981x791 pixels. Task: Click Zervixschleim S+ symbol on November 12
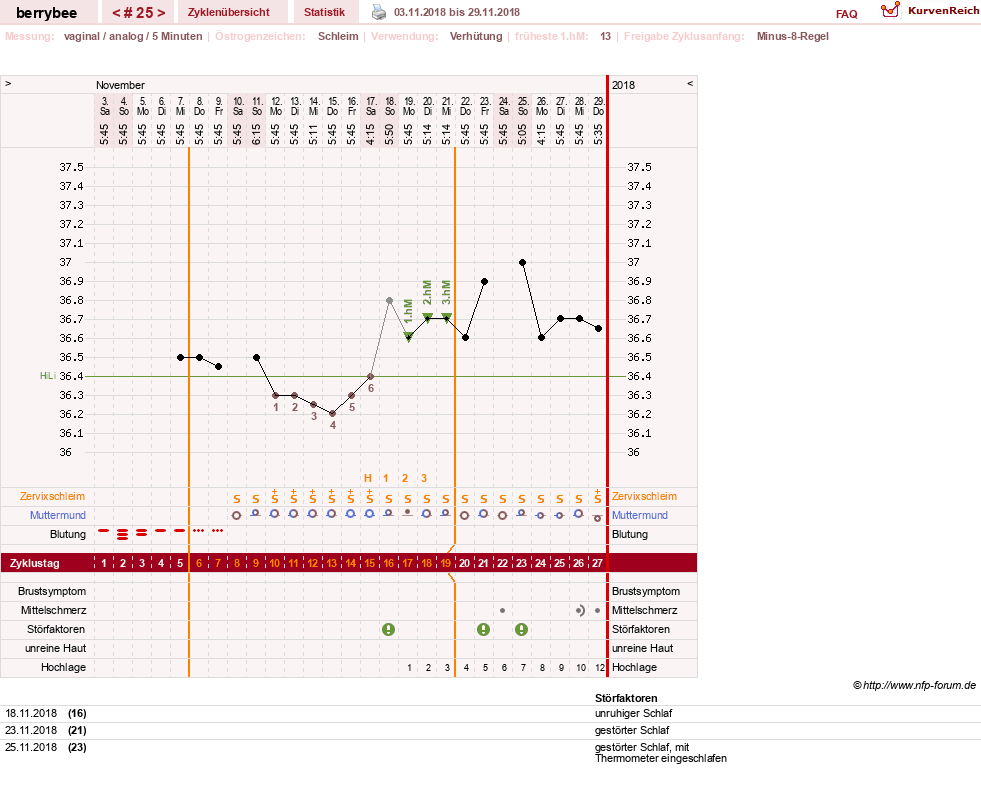click(x=275, y=497)
